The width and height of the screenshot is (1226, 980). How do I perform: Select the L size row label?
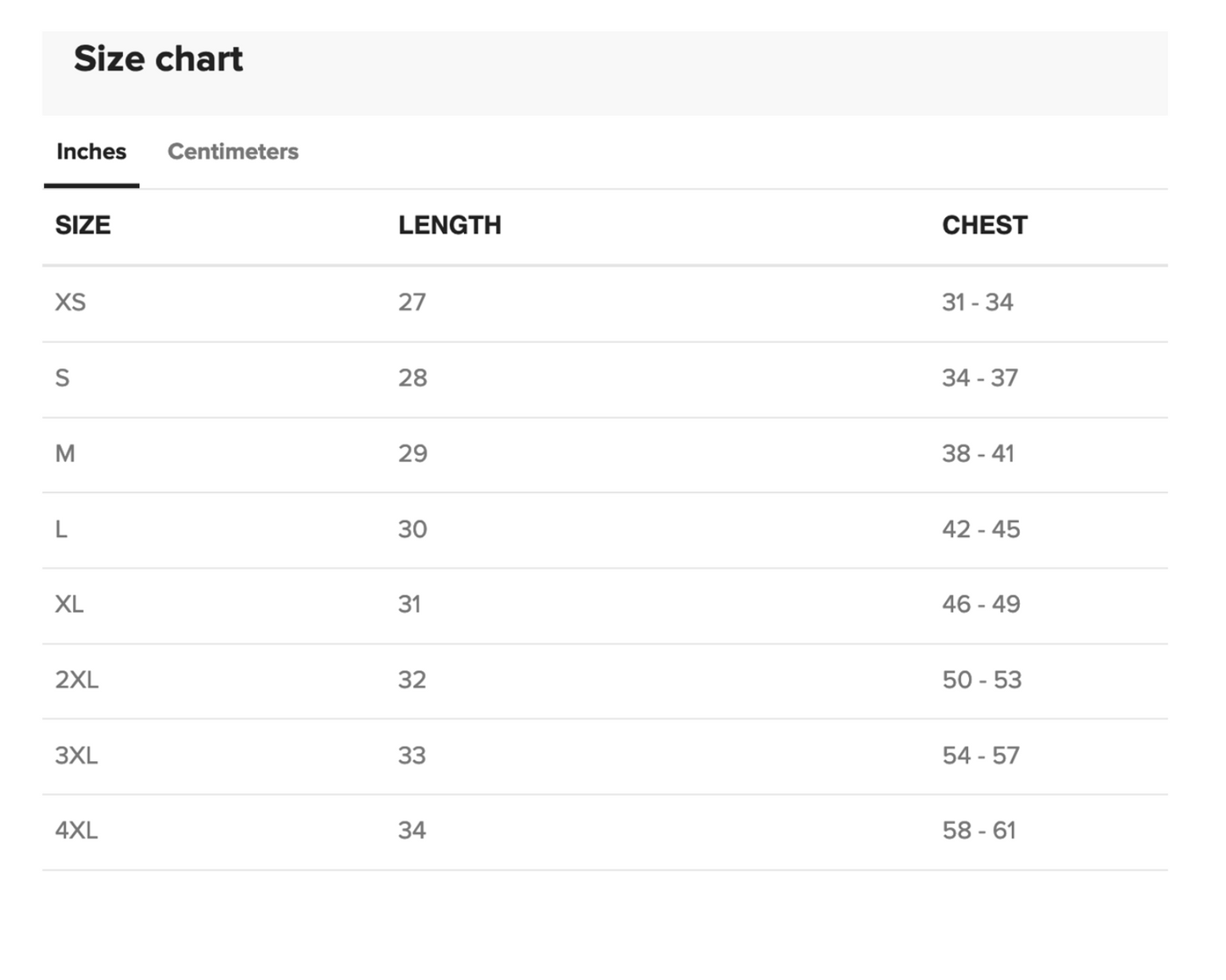[x=61, y=529]
